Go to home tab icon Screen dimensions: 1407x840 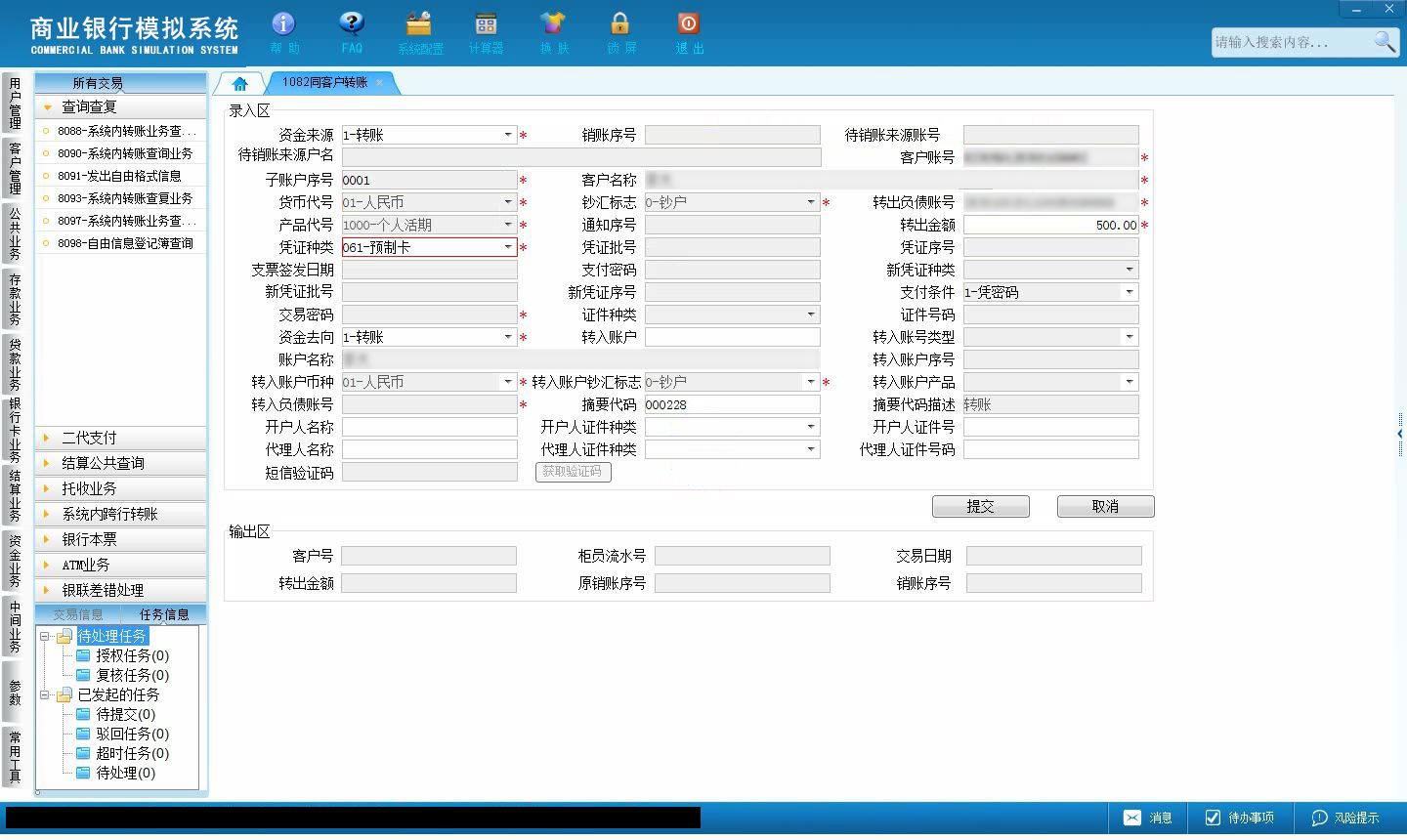tap(239, 83)
